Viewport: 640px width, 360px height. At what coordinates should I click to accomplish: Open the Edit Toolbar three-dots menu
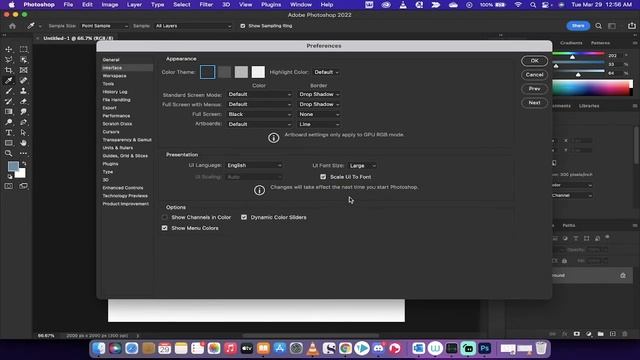[x=24, y=153]
